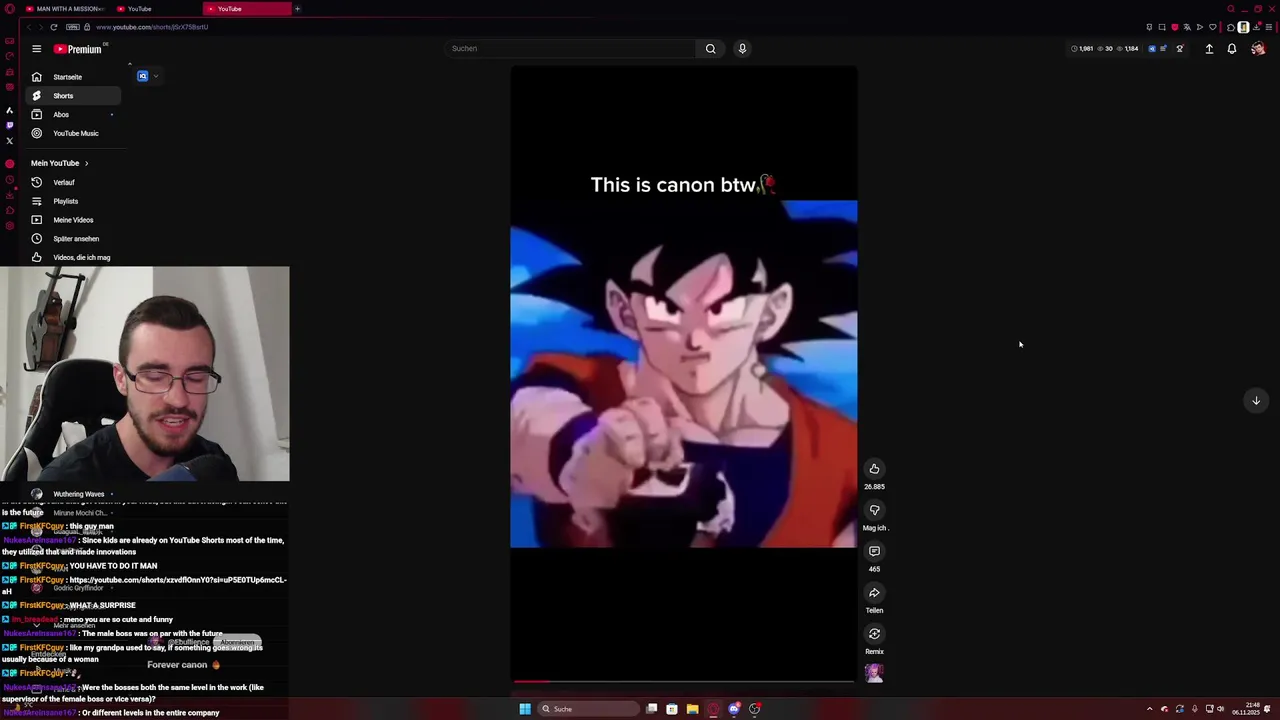Select the active red YouTube tab

click(x=246, y=9)
